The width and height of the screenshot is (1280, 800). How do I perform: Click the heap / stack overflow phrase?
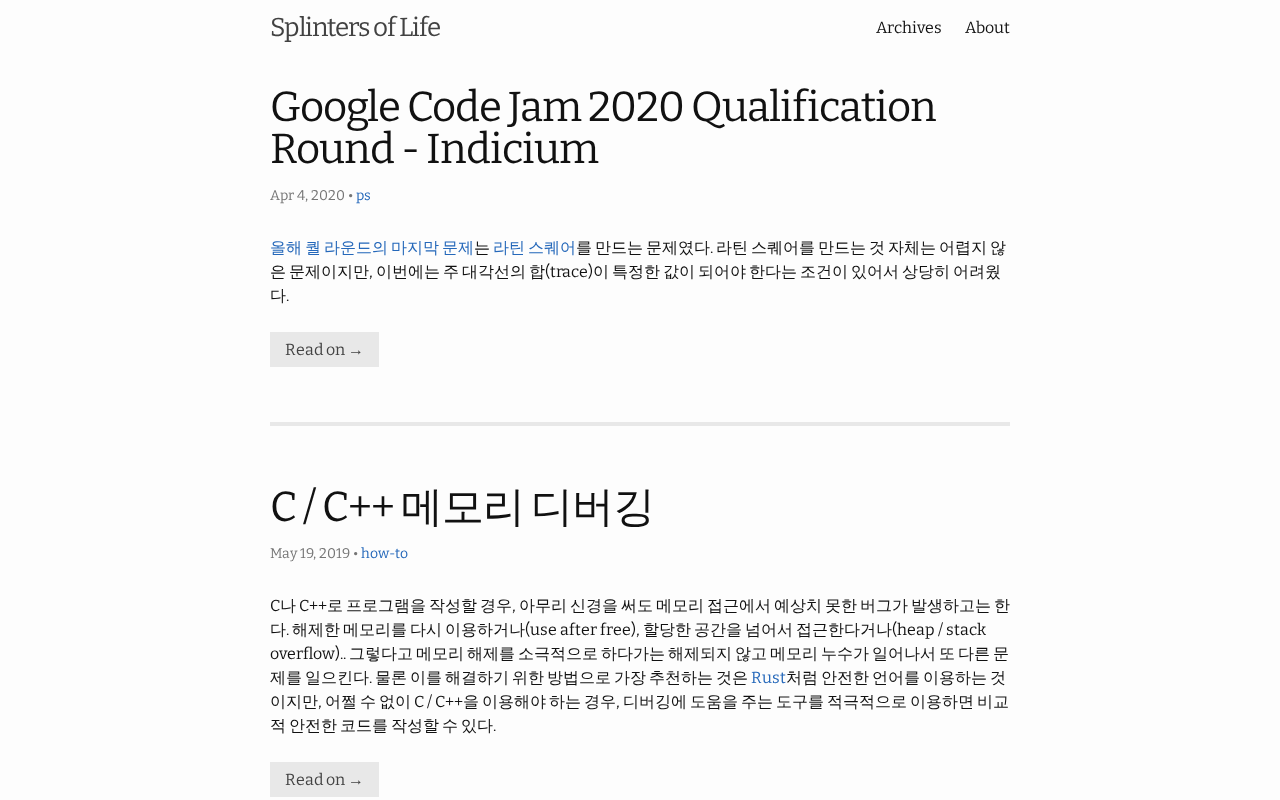click(940, 630)
